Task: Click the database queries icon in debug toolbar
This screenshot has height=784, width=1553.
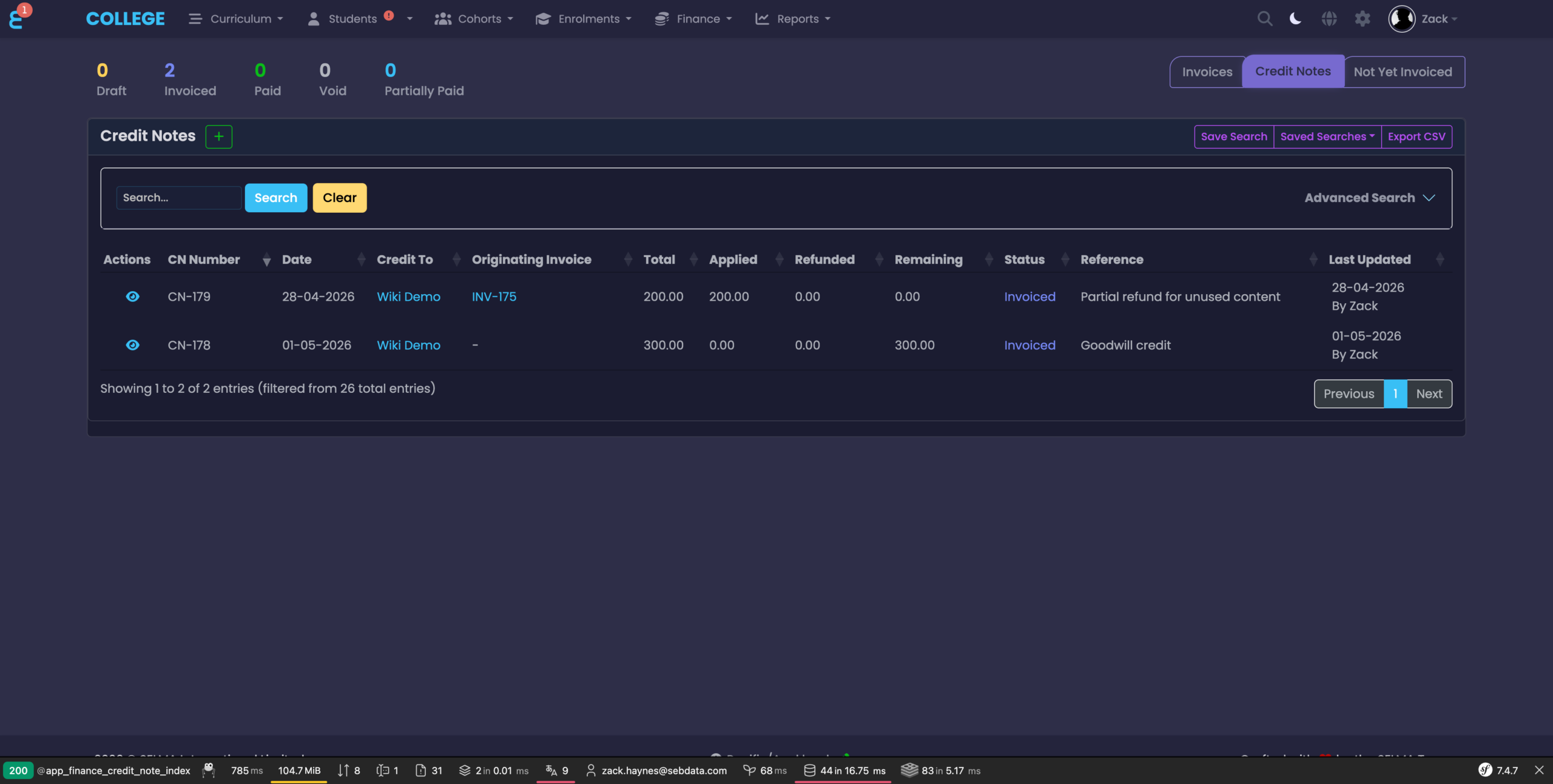Action: click(x=809, y=770)
